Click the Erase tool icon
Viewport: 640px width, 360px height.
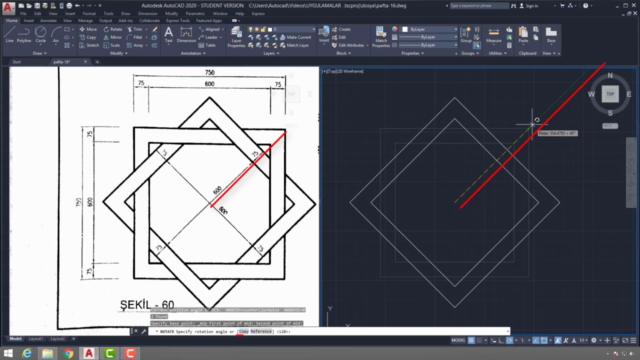[155, 29]
